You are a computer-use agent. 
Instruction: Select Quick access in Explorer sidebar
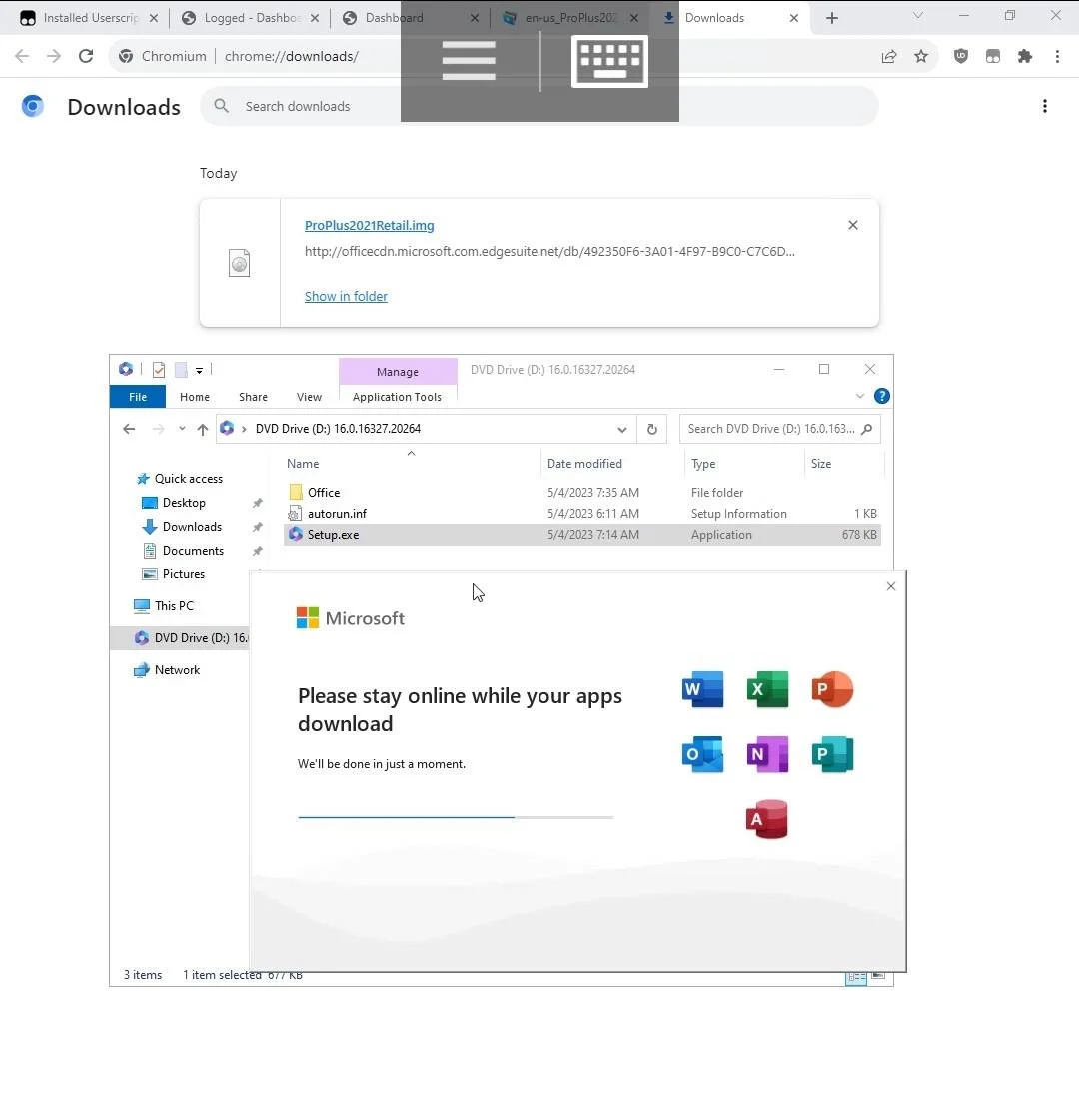pos(189,478)
